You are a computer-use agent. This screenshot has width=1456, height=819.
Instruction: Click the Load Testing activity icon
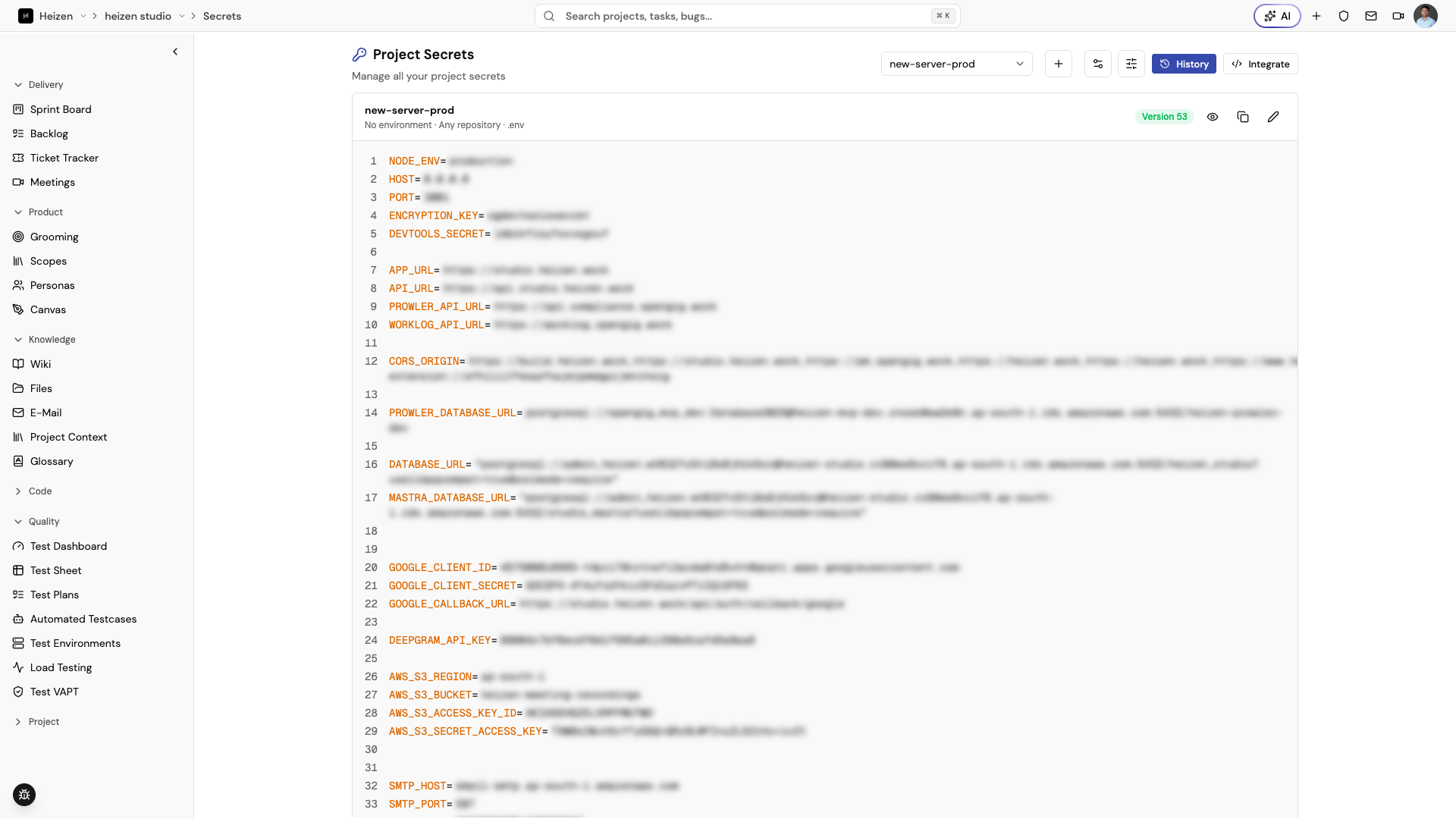point(18,667)
